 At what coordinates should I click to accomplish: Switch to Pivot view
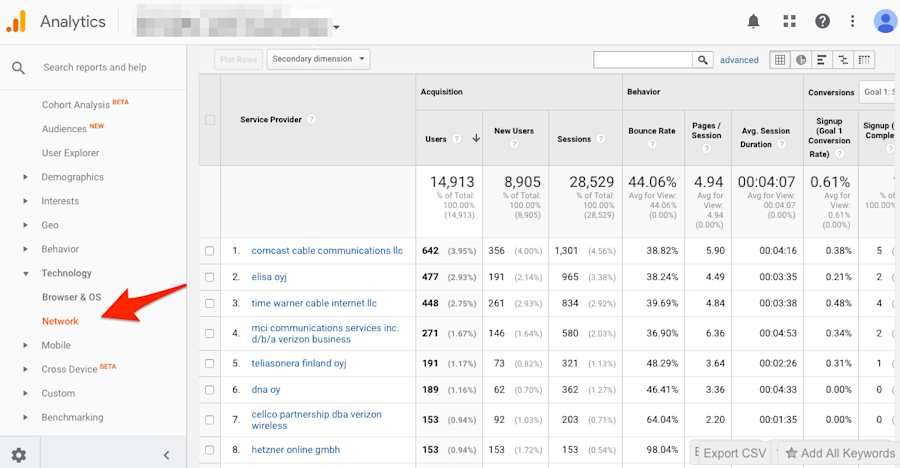(864, 60)
